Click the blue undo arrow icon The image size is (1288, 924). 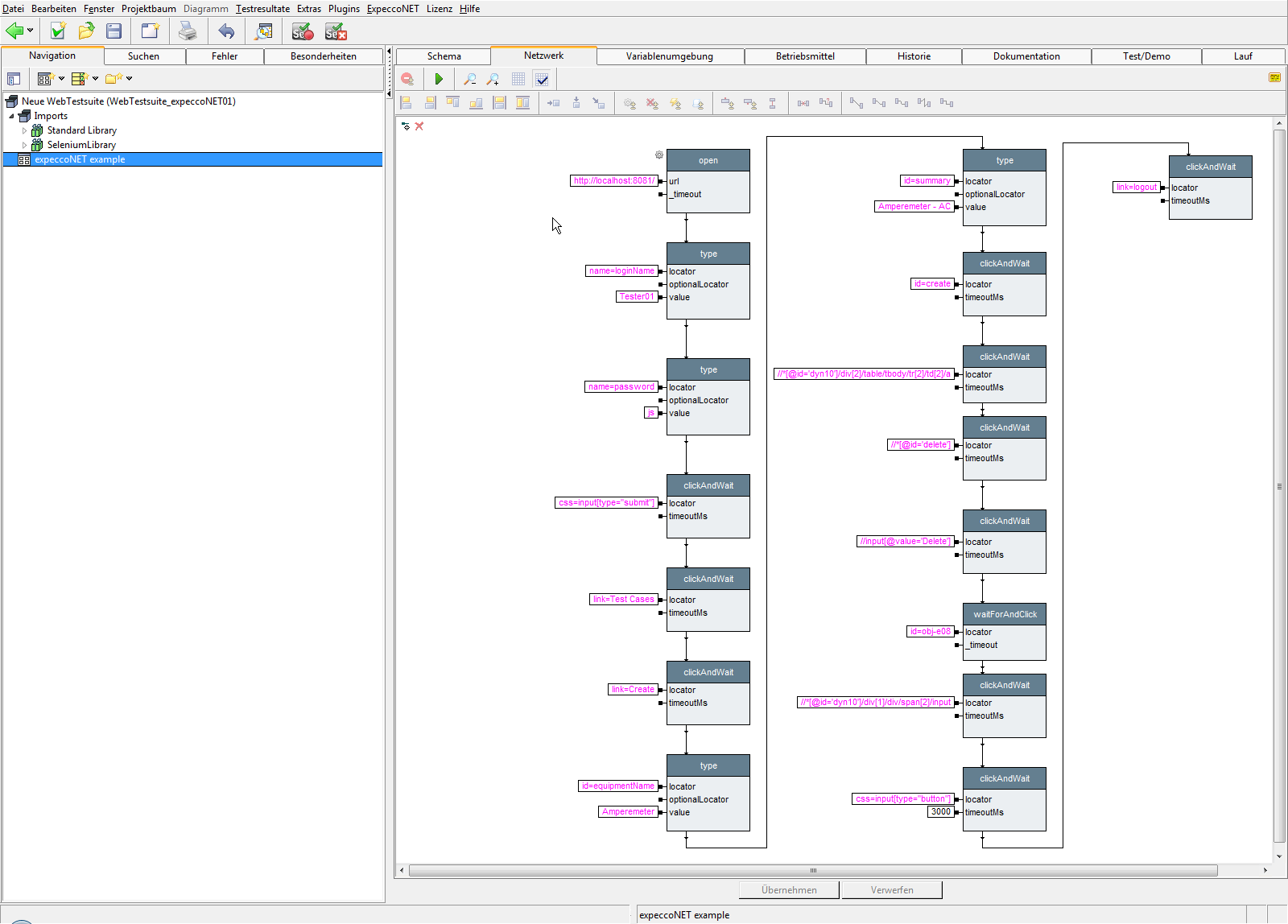226,31
